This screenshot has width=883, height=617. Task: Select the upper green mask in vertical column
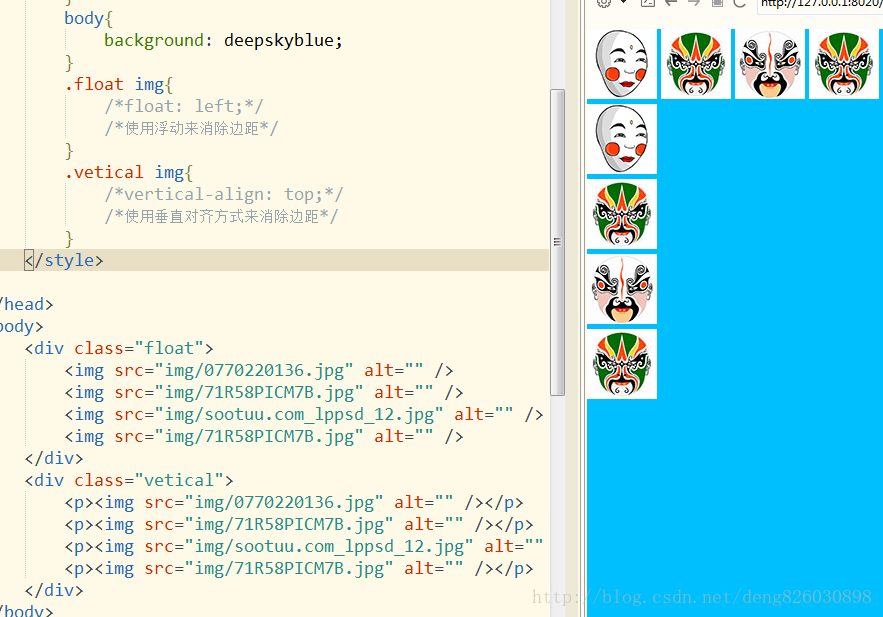pos(622,214)
